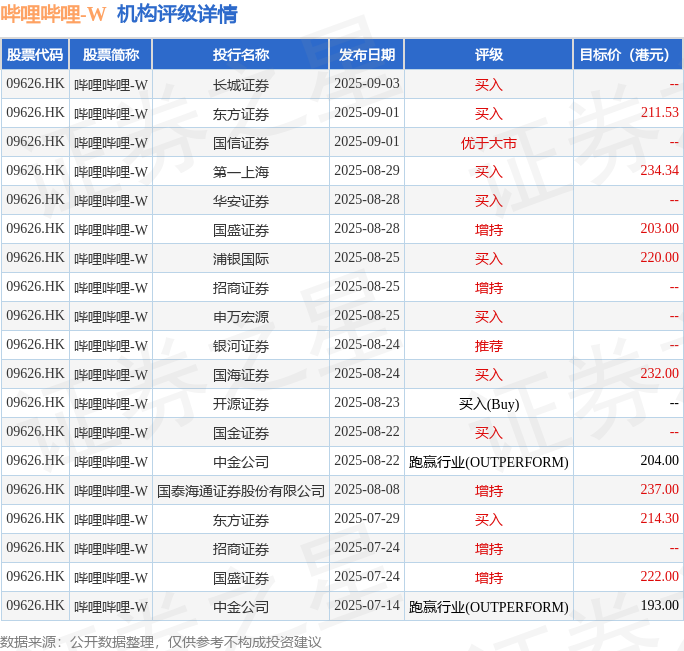Click the target price 193.00
The height and width of the screenshot is (651, 684).
[660, 605]
